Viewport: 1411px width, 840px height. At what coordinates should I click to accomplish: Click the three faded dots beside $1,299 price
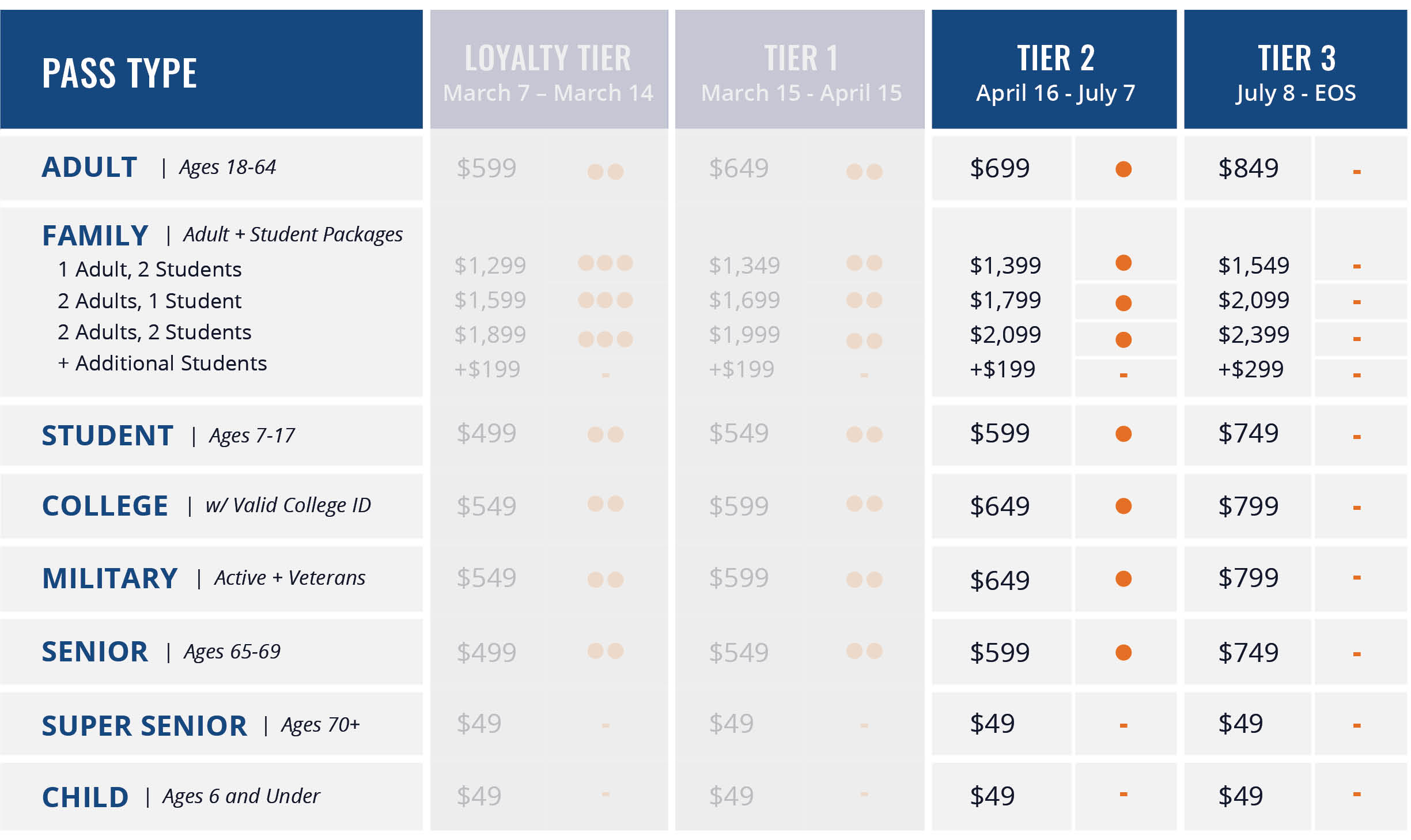pyautogui.click(x=605, y=263)
